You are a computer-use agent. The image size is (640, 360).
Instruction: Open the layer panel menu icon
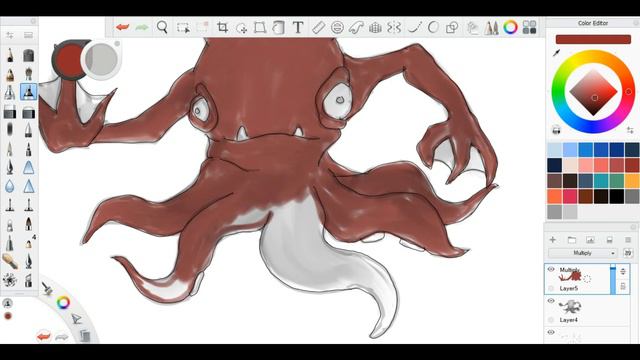pos(628,240)
